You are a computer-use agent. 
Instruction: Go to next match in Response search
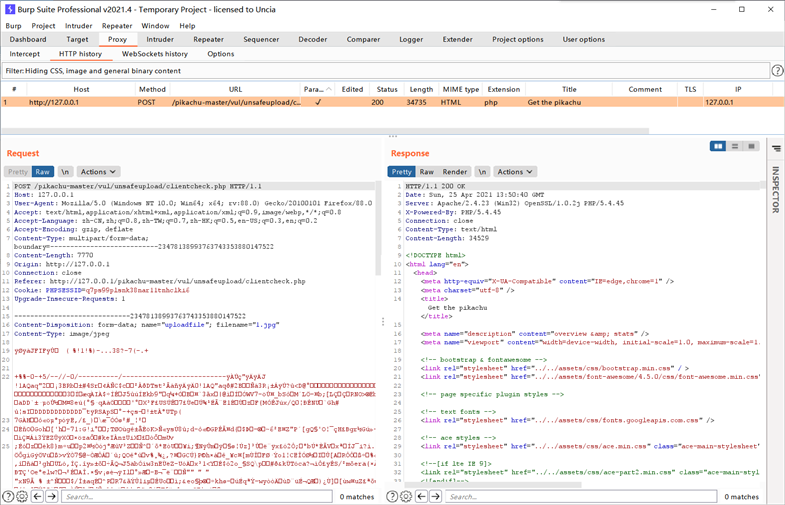point(435,496)
